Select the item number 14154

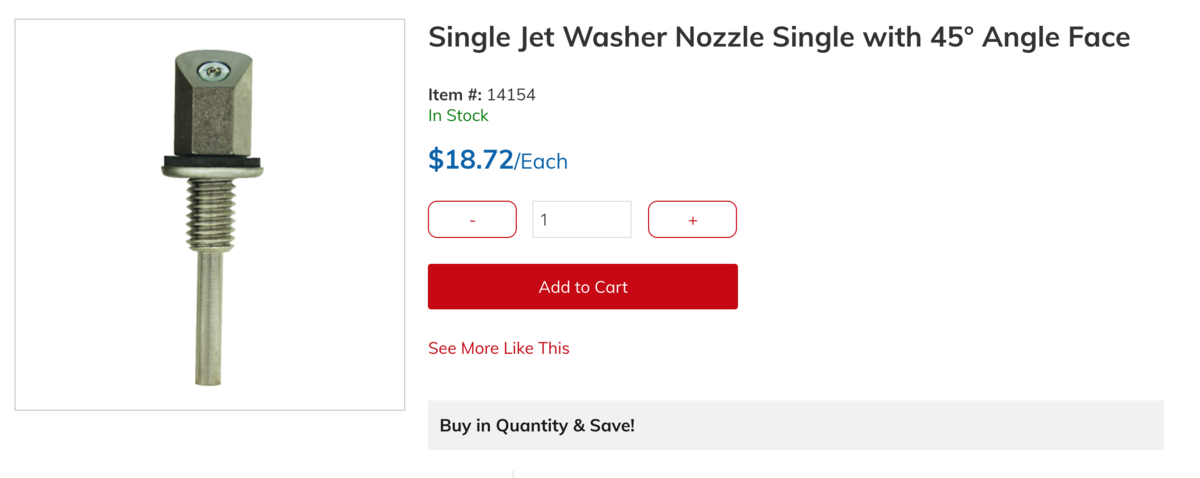coord(511,95)
